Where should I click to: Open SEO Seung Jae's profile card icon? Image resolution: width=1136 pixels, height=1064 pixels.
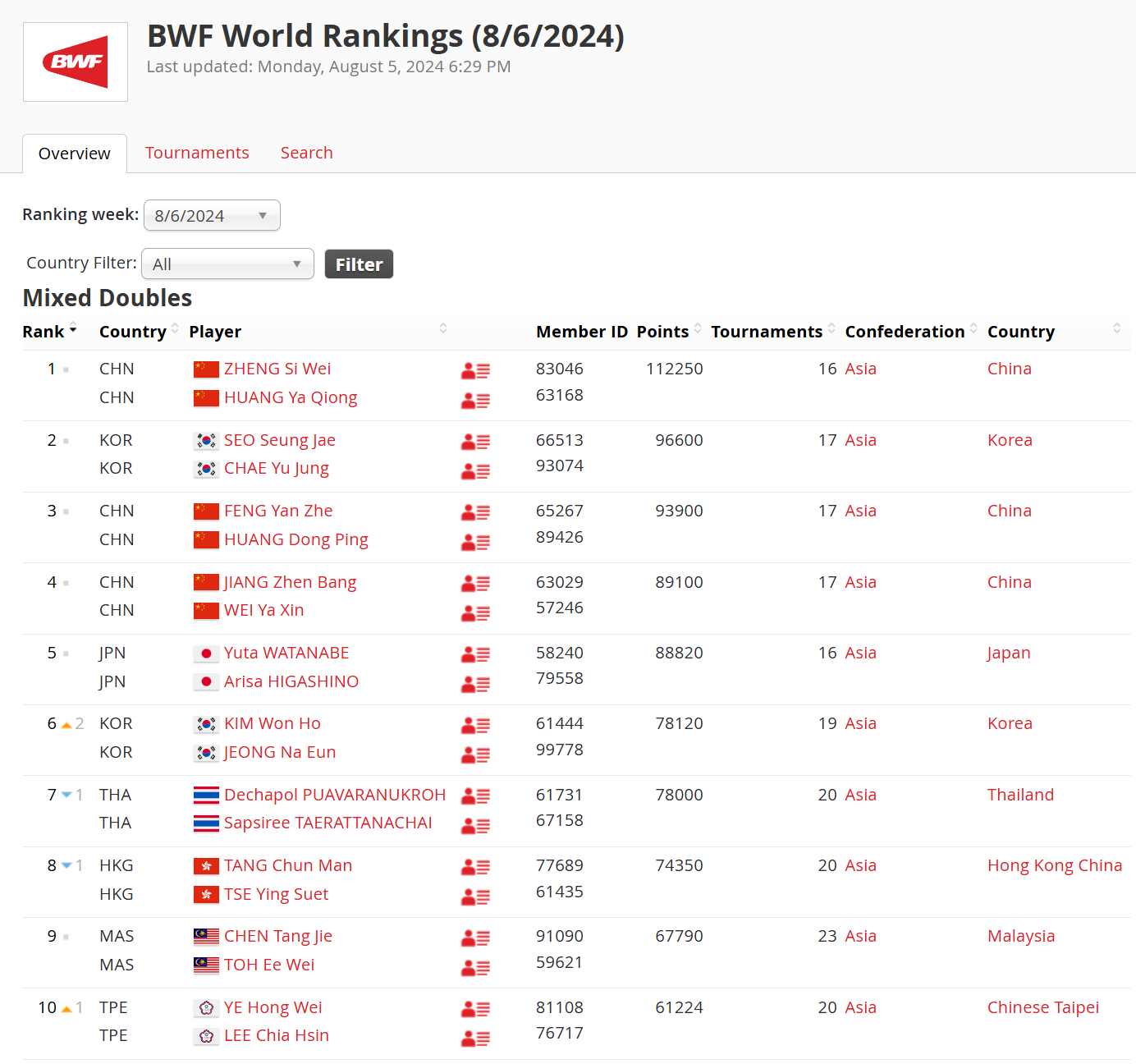click(475, 442)
